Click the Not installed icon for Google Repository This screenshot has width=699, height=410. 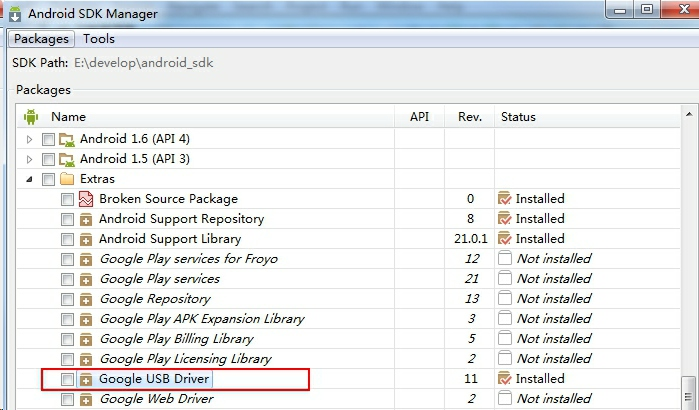tap(505, 298)
